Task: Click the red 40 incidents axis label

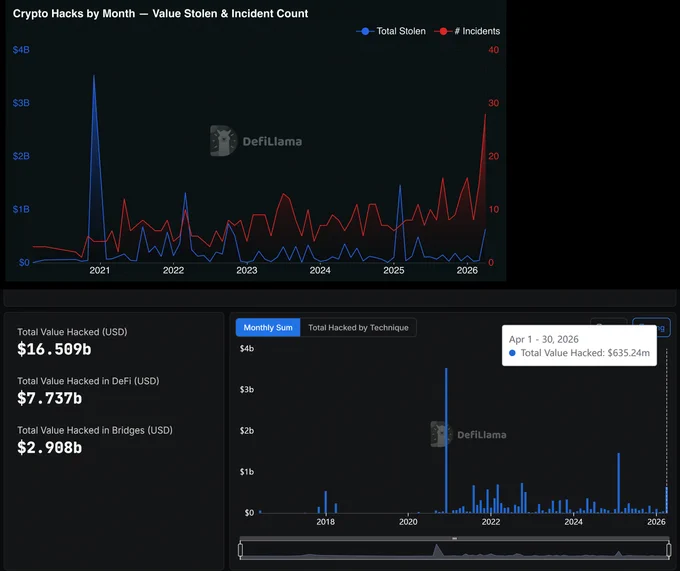Action: click(x=494, y=50)
